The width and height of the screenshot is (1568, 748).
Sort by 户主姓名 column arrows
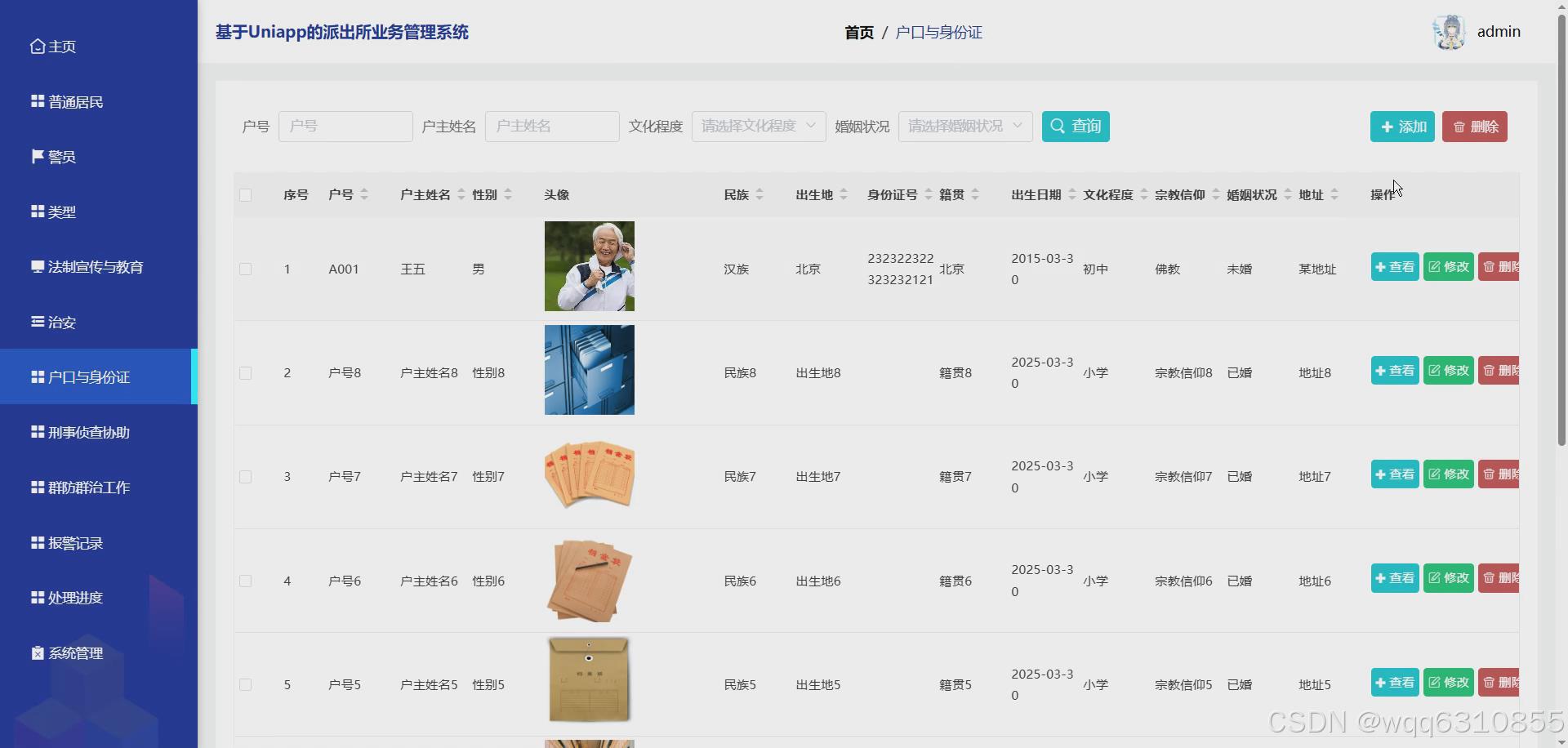point(461,194)
